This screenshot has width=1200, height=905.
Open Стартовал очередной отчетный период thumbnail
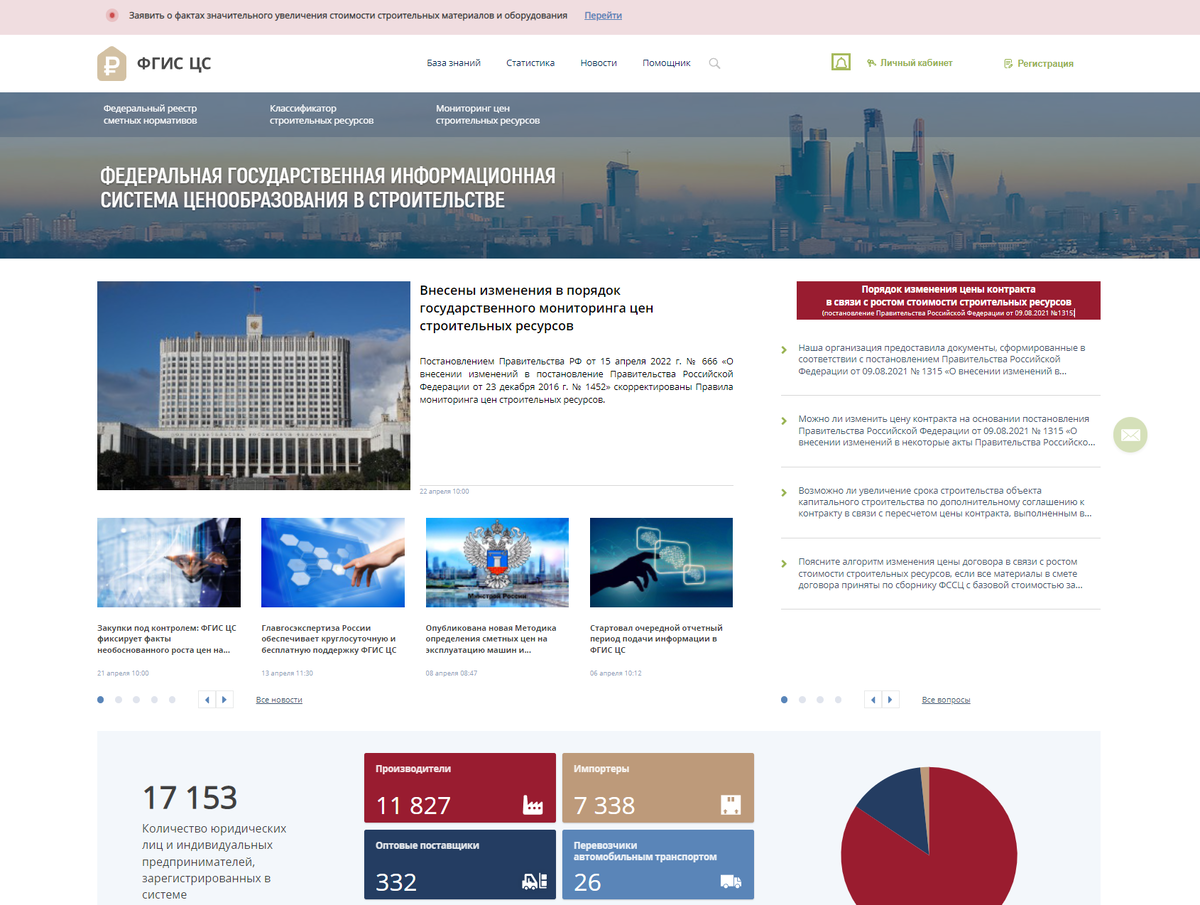point(661,562)
